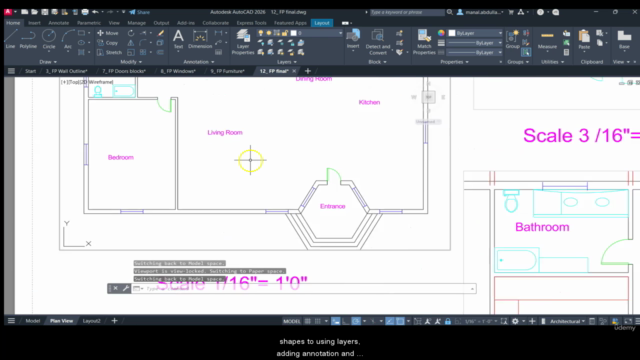Screen dimensions: 640x360
Task: Open the Parametric ribbon tab
Action: 89,23
